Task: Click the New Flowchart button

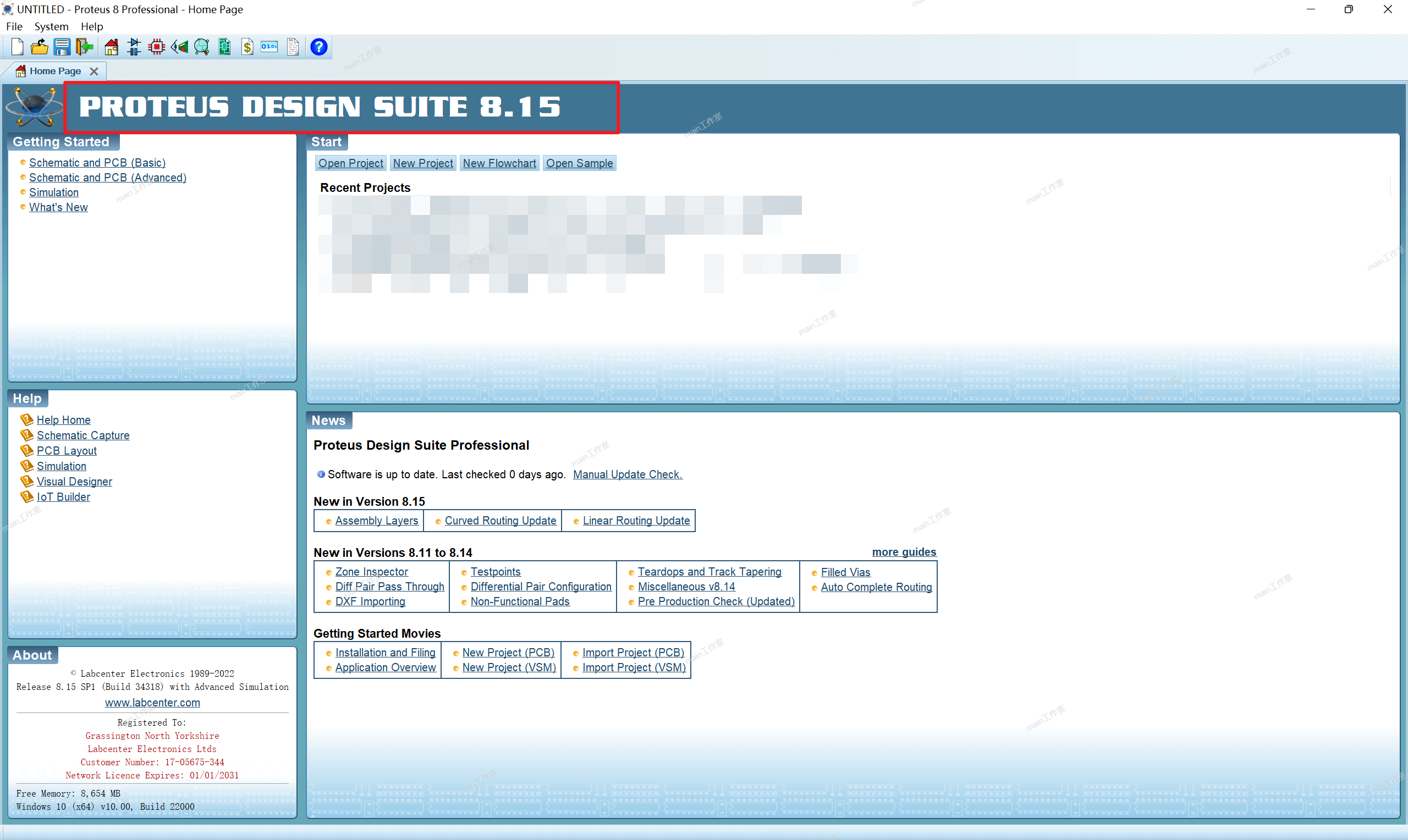Action: (x=499, y=164)
